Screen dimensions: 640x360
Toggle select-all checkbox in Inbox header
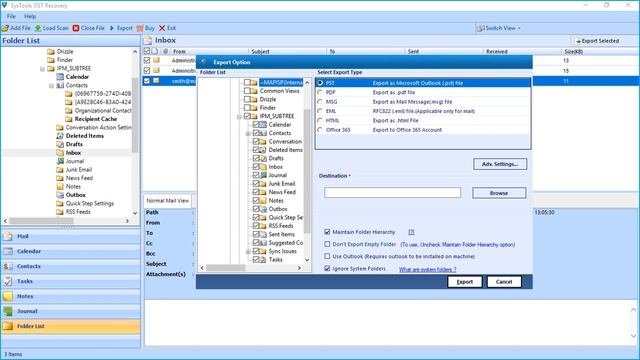(147, 51)
